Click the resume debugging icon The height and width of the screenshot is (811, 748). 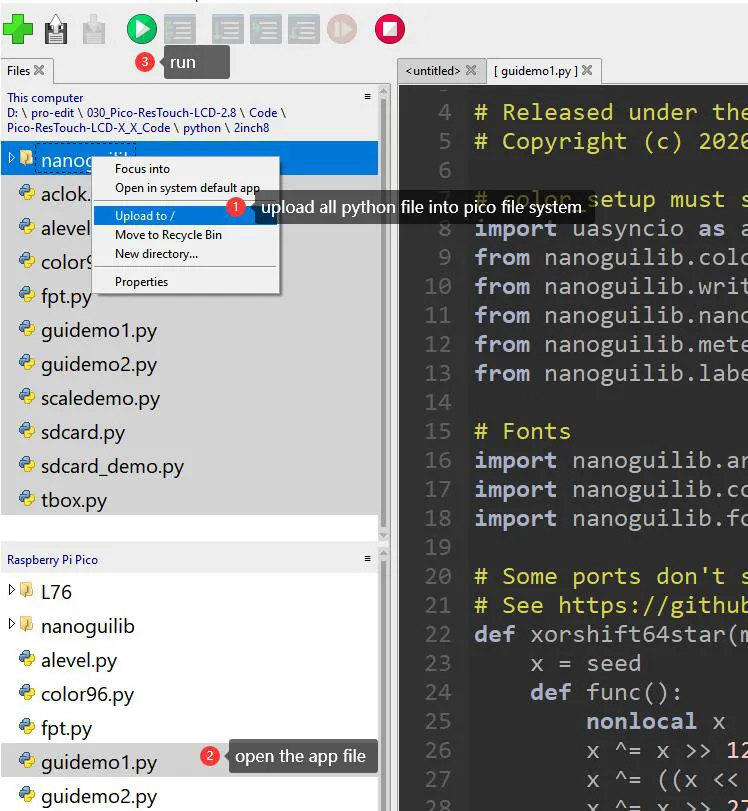[342, 29]
